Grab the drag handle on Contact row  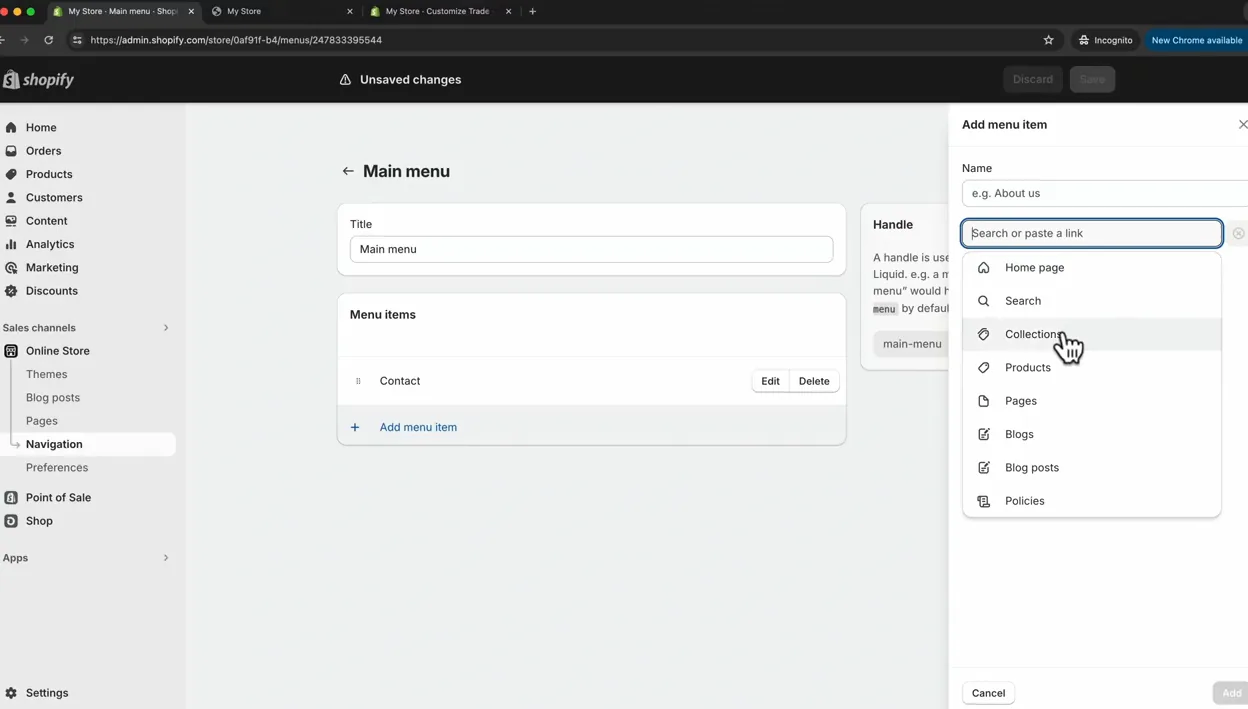coord(358,381)
